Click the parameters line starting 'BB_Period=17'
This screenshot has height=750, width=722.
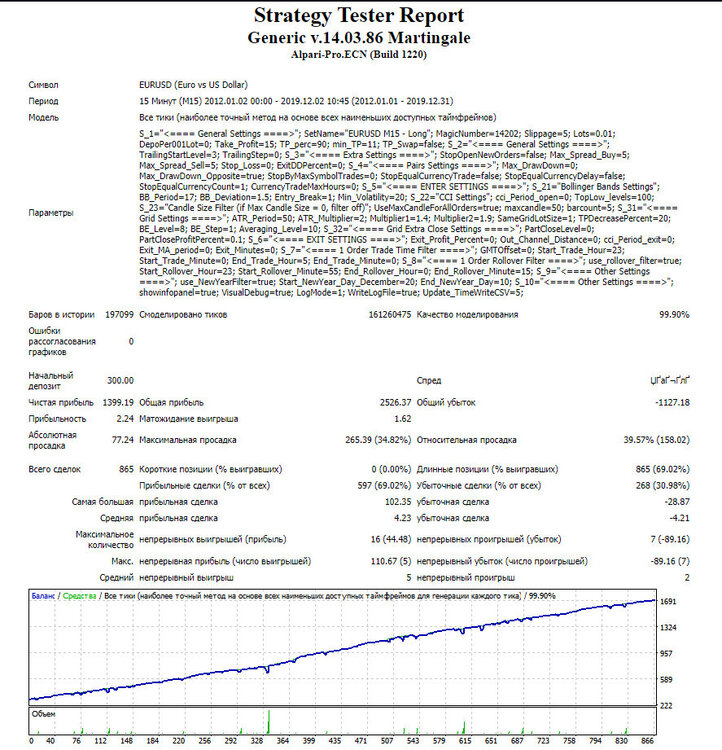click(397, 197)
